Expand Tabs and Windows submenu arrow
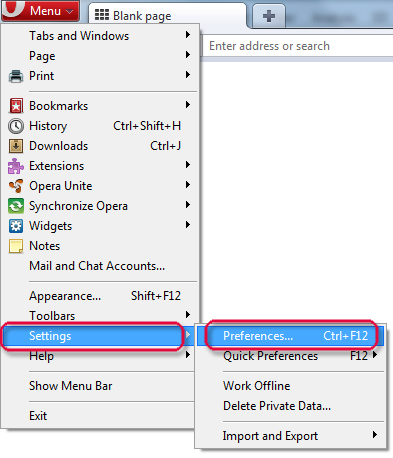 [x=188, y=35]
